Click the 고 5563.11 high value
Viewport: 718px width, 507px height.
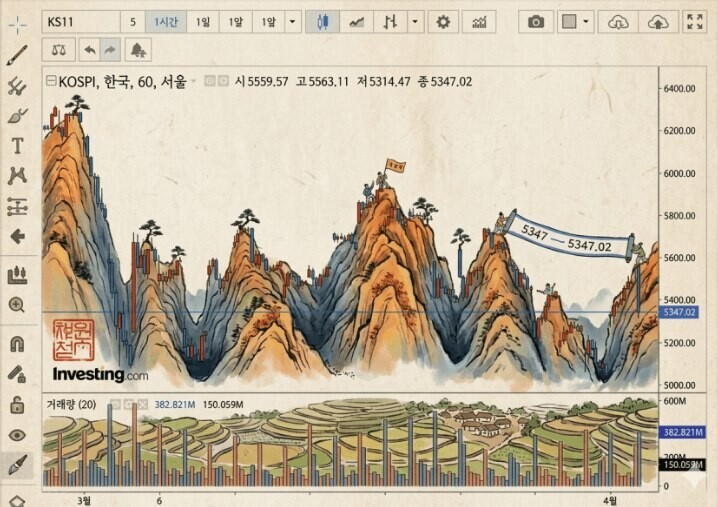pos(322,82)
